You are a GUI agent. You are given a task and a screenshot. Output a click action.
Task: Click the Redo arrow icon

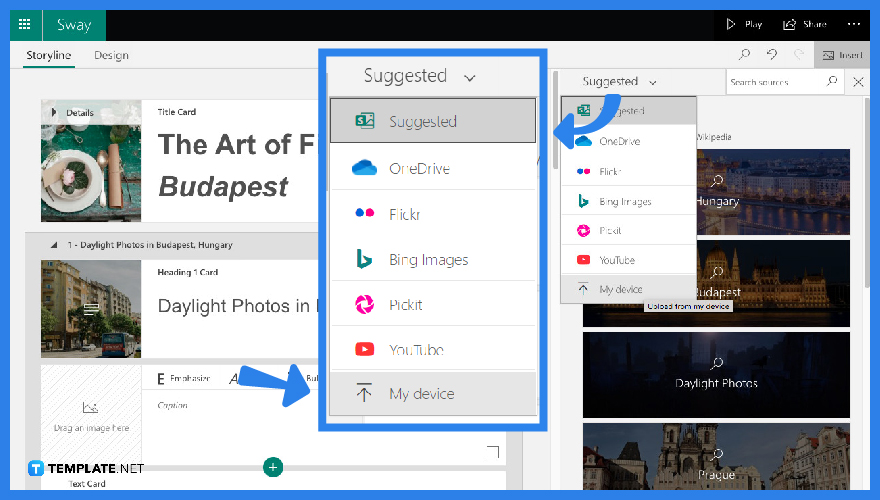pyautogui.click(x=799, y=54)
